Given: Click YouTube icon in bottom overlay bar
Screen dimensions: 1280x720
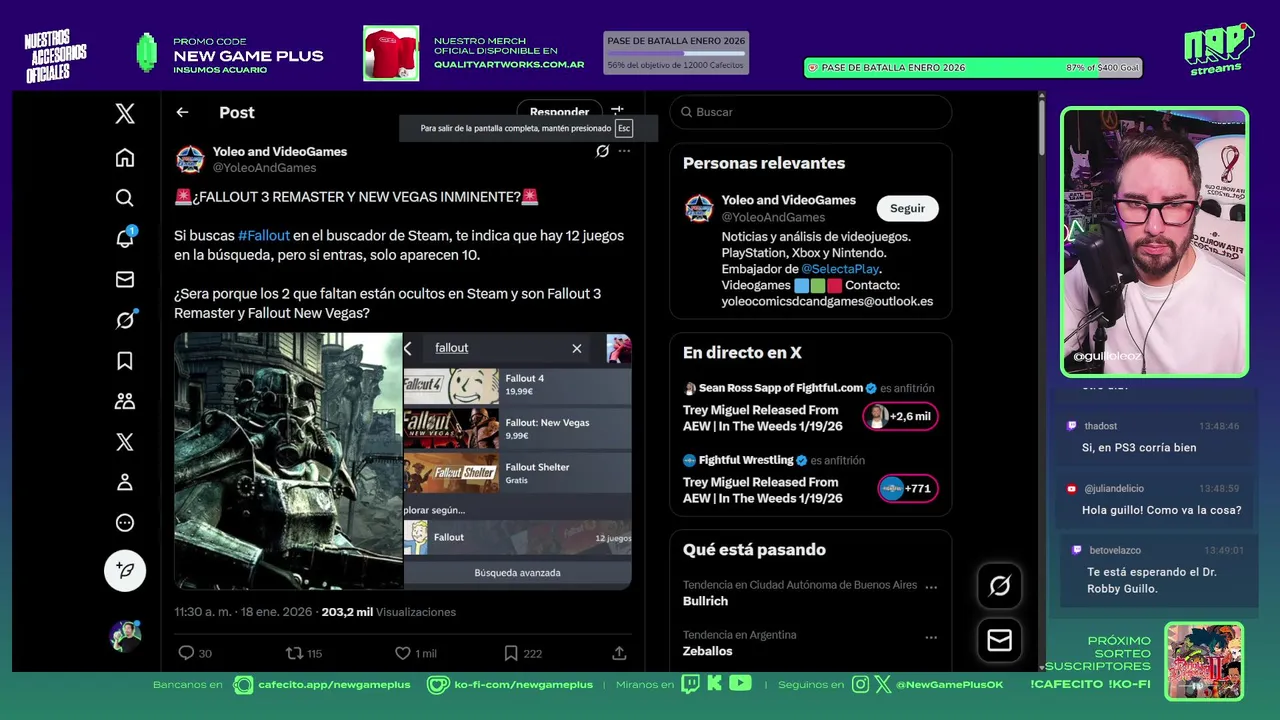Looking at the screenshot, I should (740, 684).
